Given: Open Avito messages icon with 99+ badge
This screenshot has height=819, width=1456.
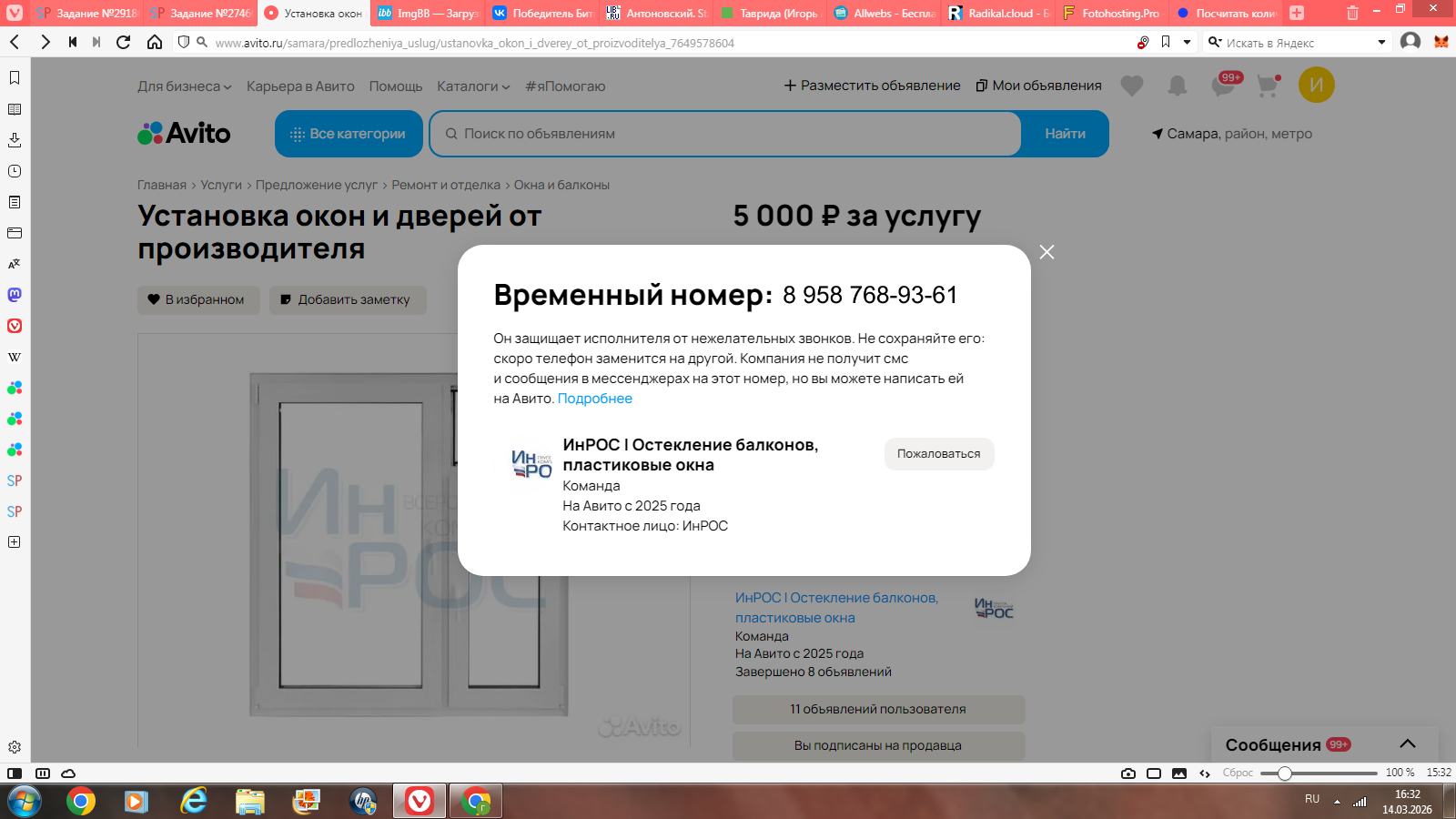Looking at the screenshot, I should tap(1225, 85).
